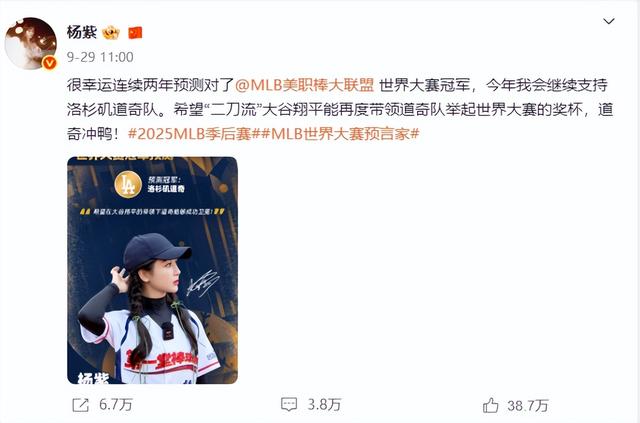The height and width of the screenshot is (423, 640).
Task: Click the repost count 6.7万
Action: [x=116, y=405]
